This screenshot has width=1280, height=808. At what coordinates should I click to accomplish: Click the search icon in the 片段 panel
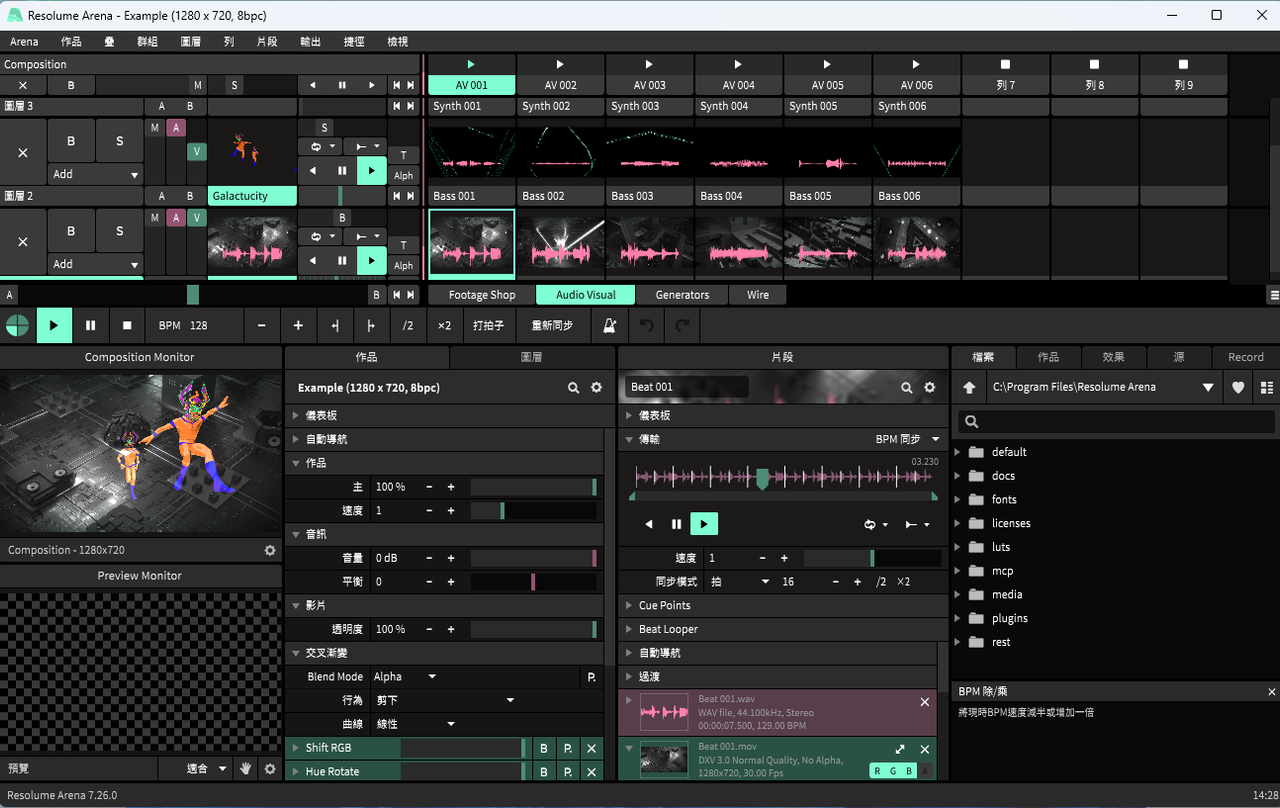906,387
